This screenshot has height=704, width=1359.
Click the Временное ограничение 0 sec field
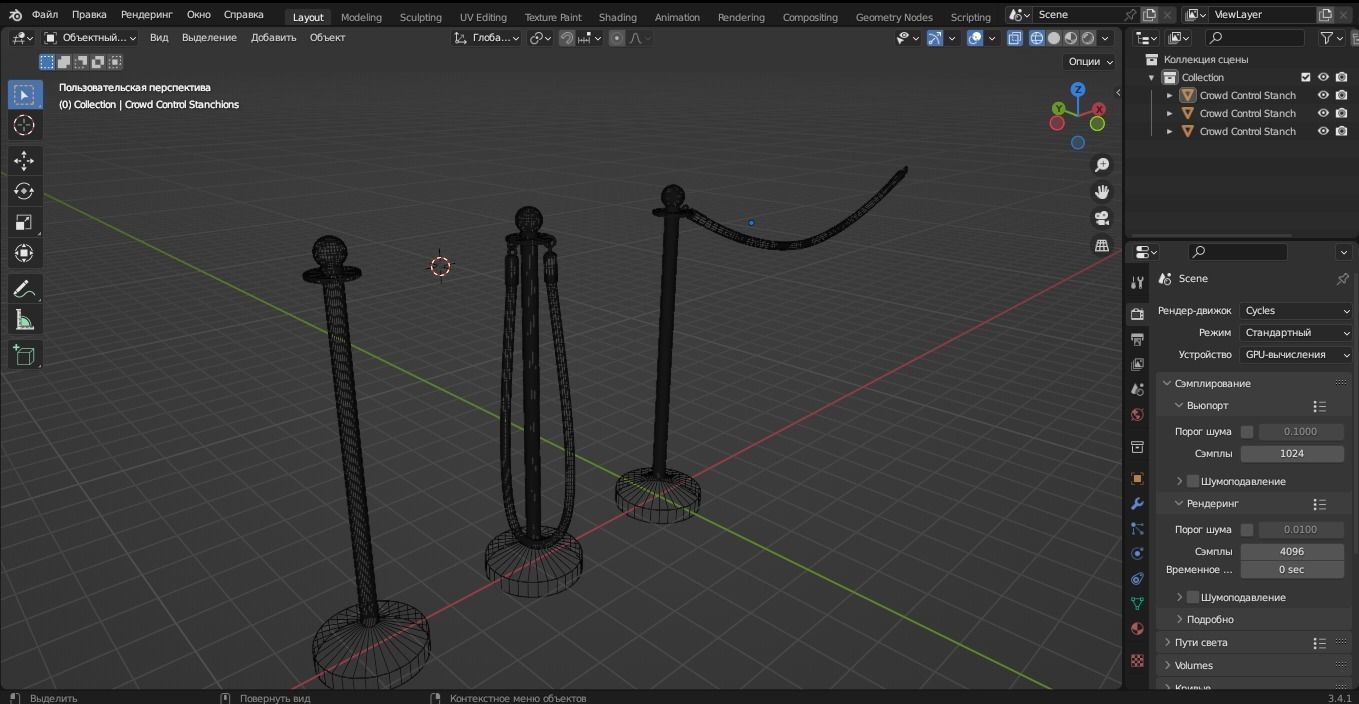[x=1292, y=570]
